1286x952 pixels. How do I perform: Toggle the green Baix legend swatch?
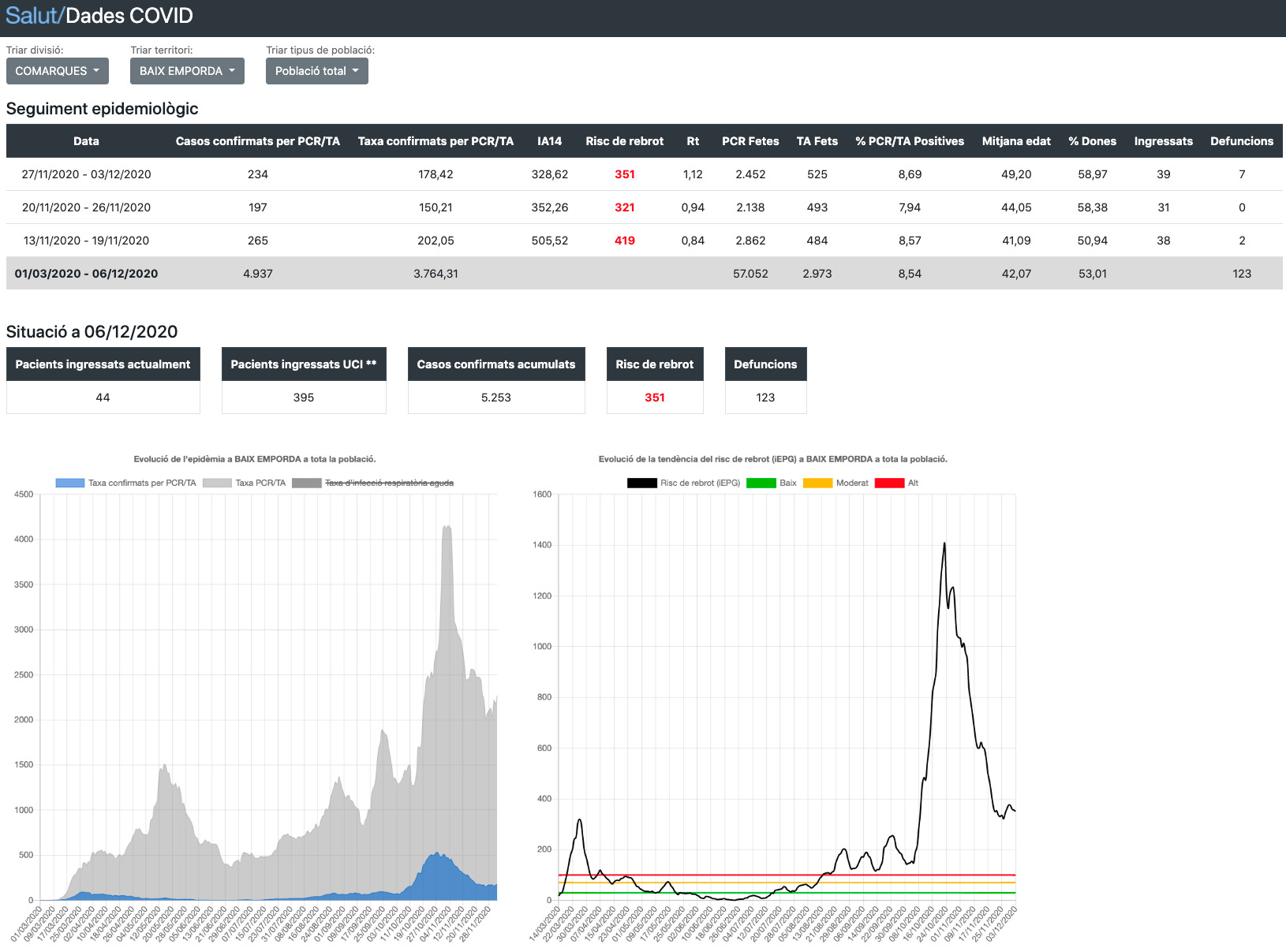click(761, 483)
